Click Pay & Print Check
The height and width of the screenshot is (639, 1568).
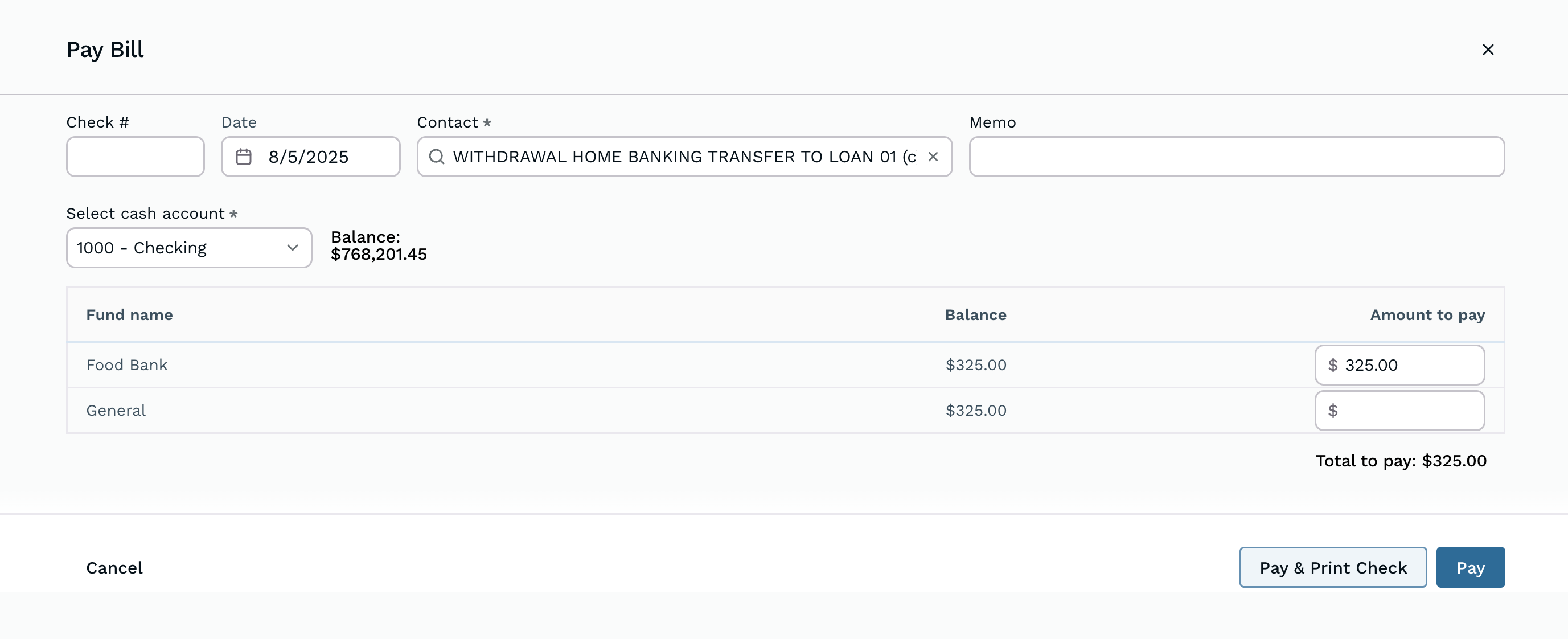(1332, 567)
